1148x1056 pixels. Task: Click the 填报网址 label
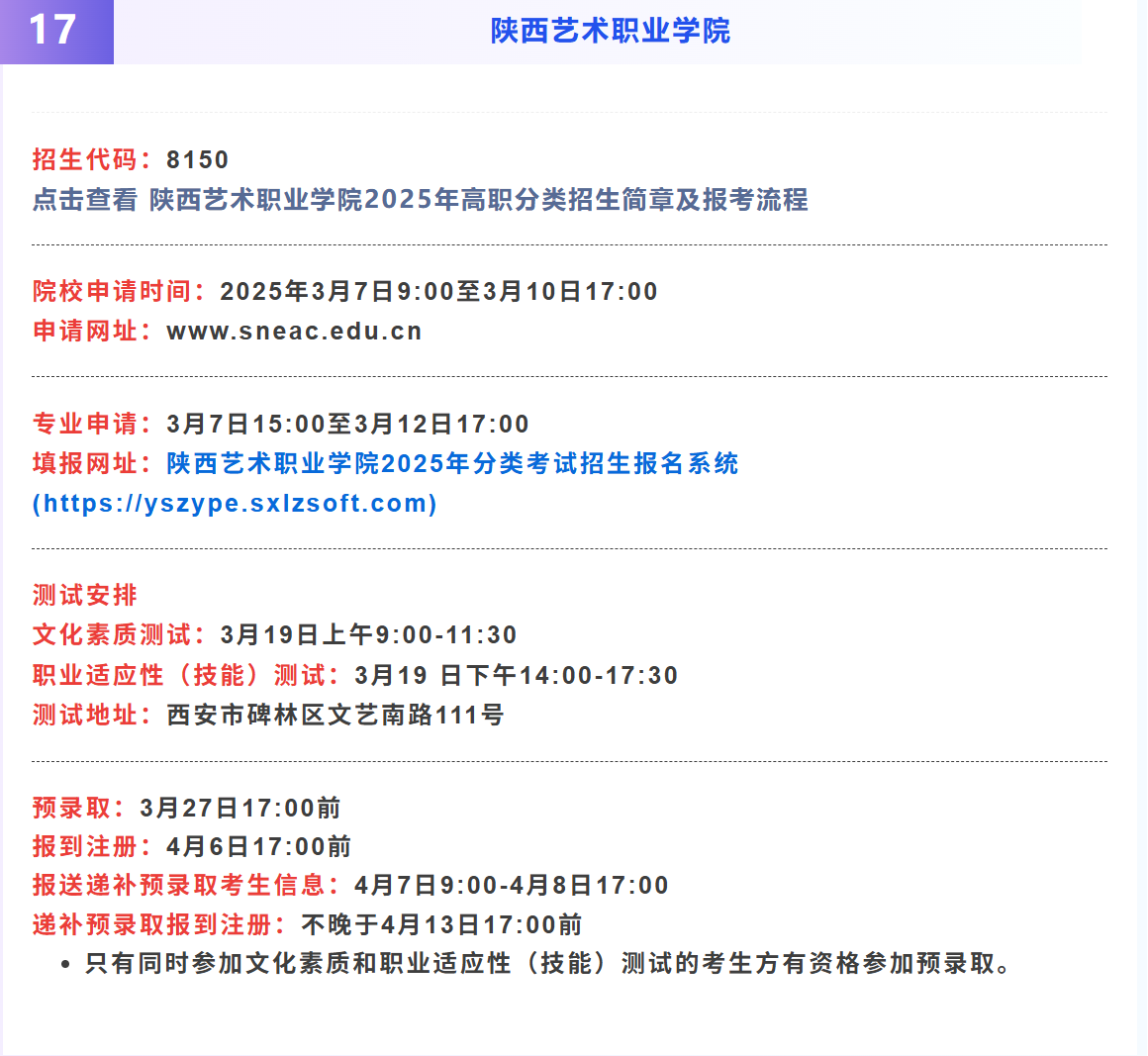tap(82, 463)
